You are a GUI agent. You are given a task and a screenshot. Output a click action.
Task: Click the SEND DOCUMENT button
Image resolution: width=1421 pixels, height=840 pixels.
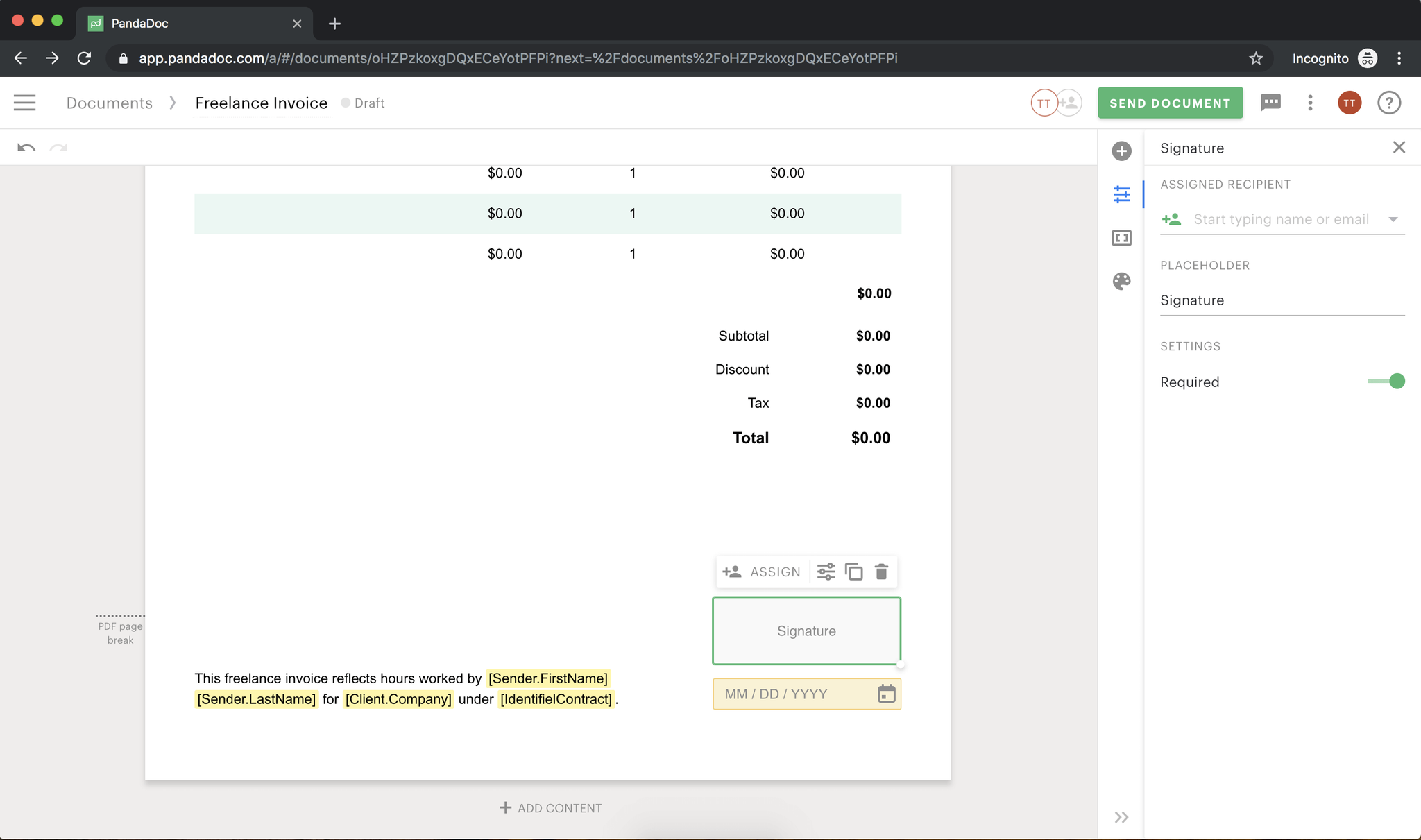click(x=1170, y=103)
